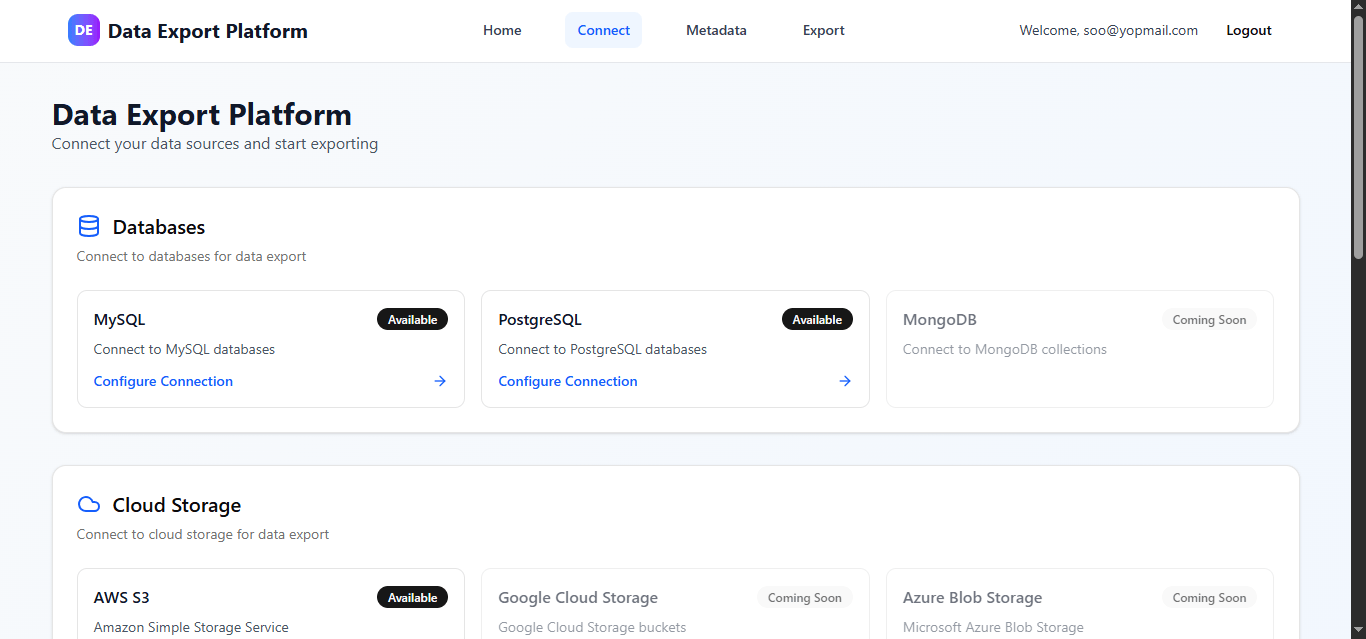This screenshot has width=1366, height=639.
Task: Click 'Connect to databases for data export' text
Action: [x=192, y=256]
